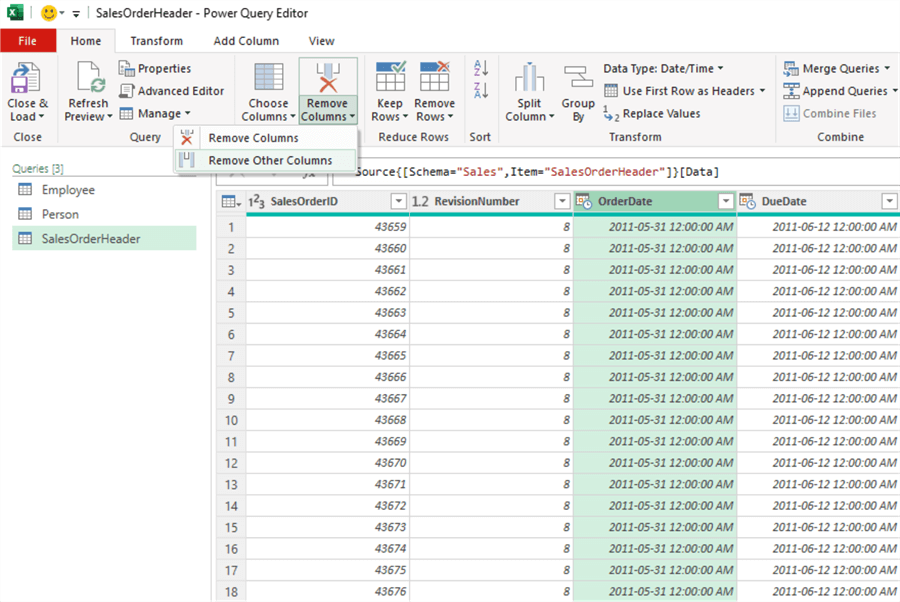Open the File tab

27,41
